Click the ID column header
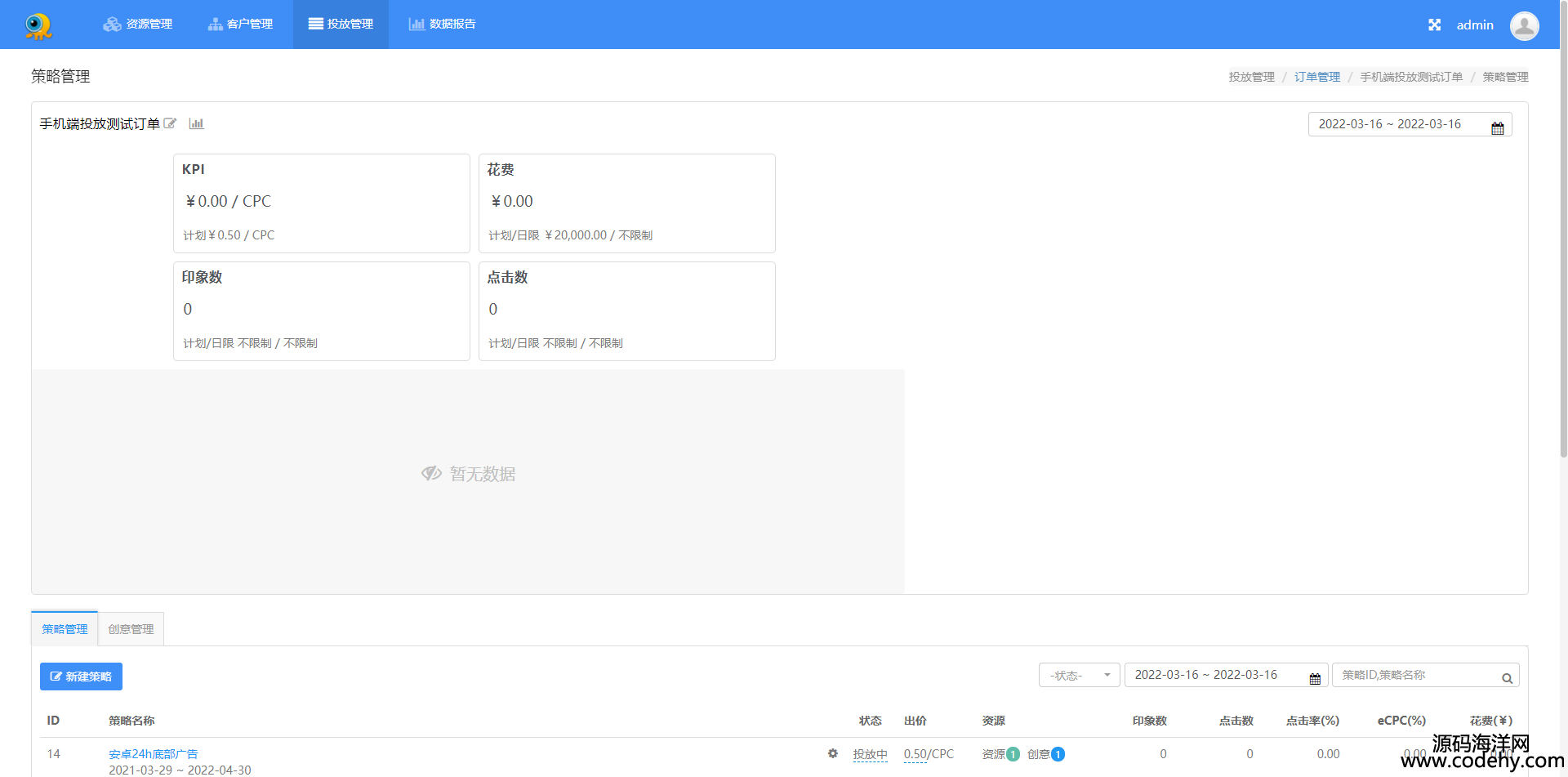 click(x=53, y=721)
